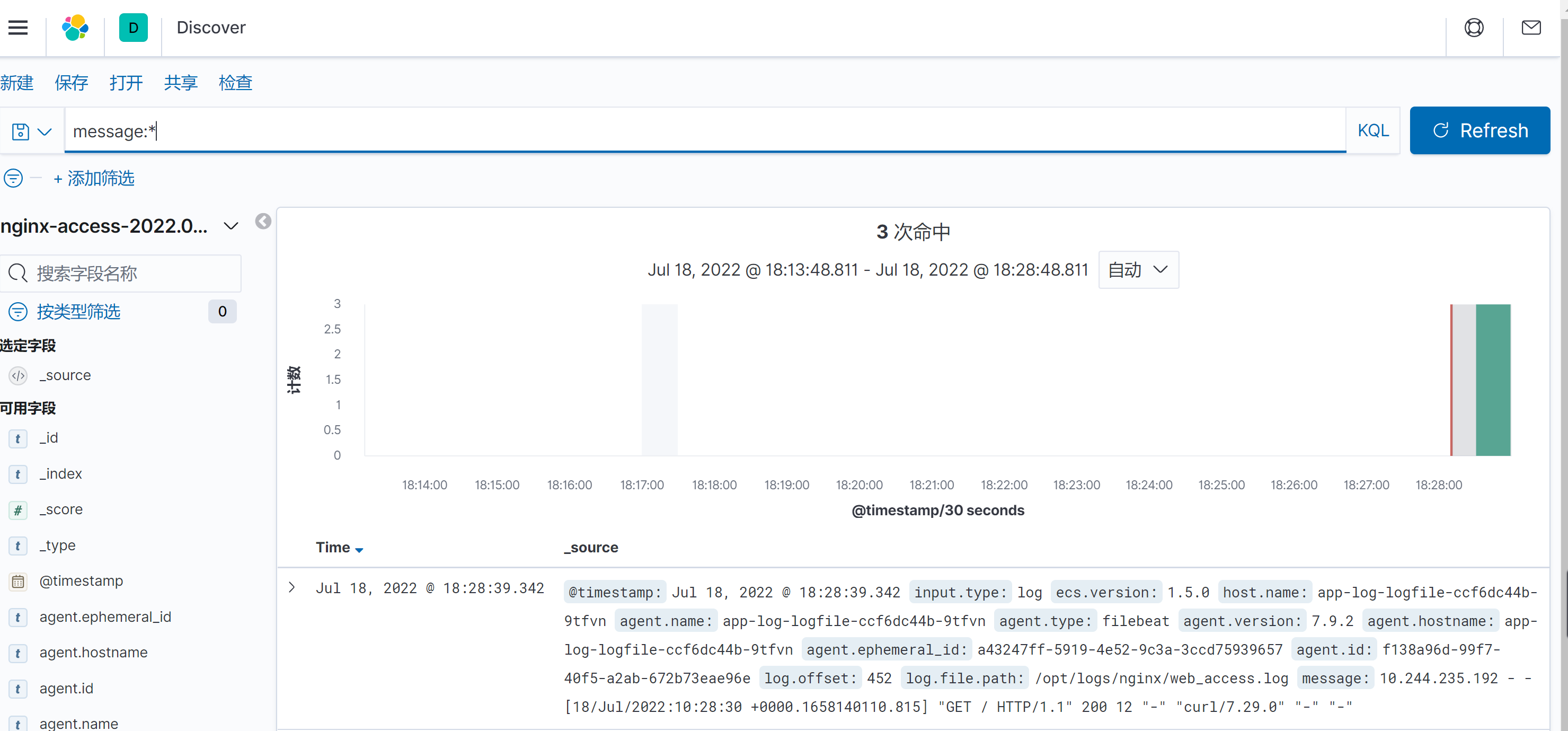Toggle the KQL query language switch
This screenshot has width=1568, height=731.
(1372, 131)
